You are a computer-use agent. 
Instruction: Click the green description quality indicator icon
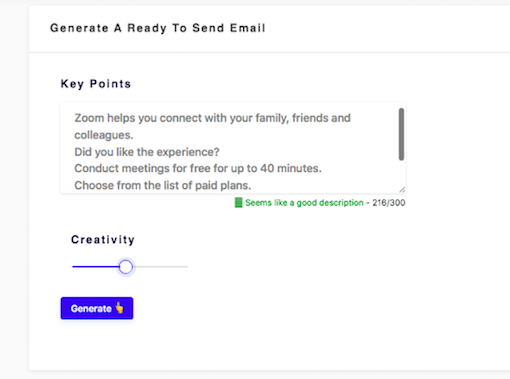(x=238, y=202)
